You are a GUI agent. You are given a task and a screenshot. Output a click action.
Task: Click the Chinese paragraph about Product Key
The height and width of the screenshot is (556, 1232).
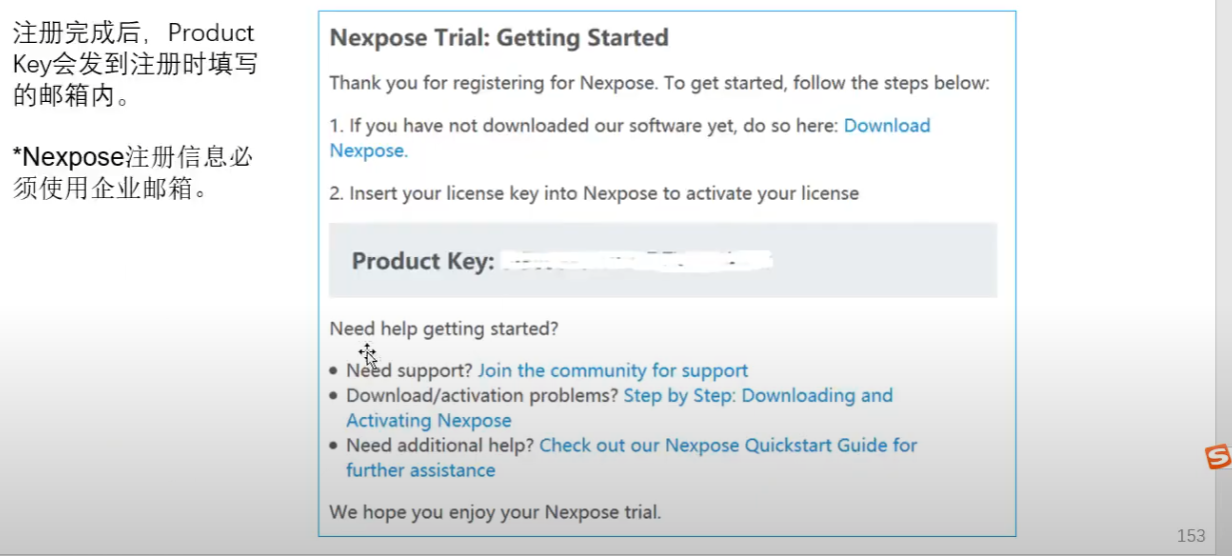coord(134,66)
